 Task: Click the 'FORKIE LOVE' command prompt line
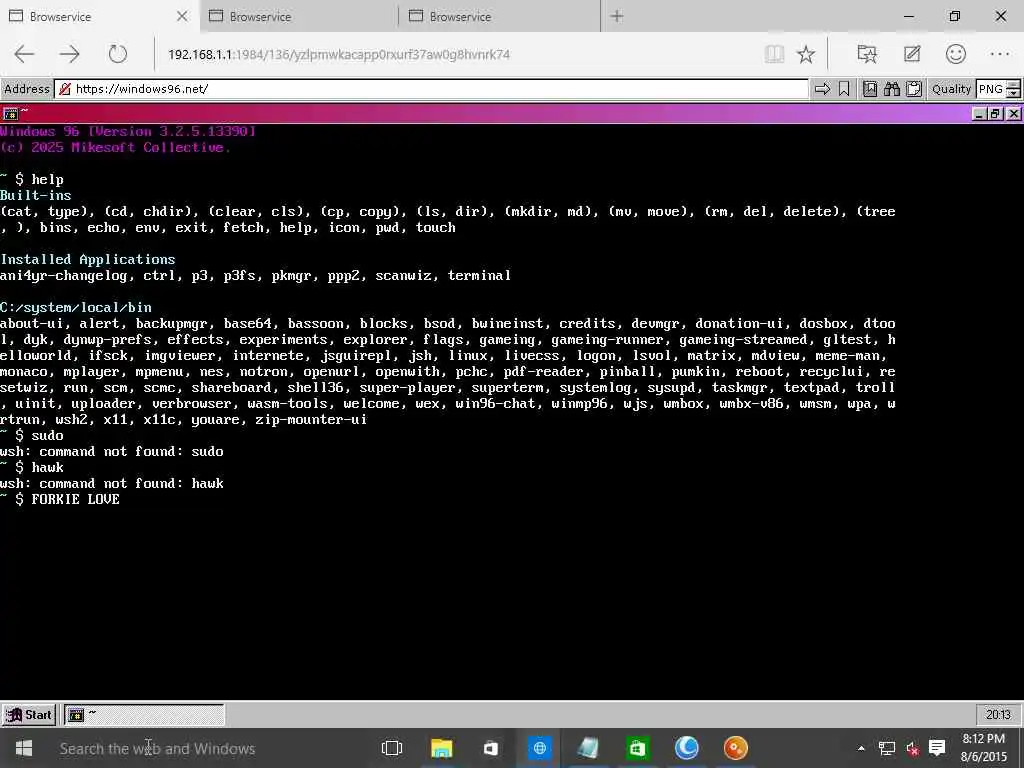[x=60, y=499]
